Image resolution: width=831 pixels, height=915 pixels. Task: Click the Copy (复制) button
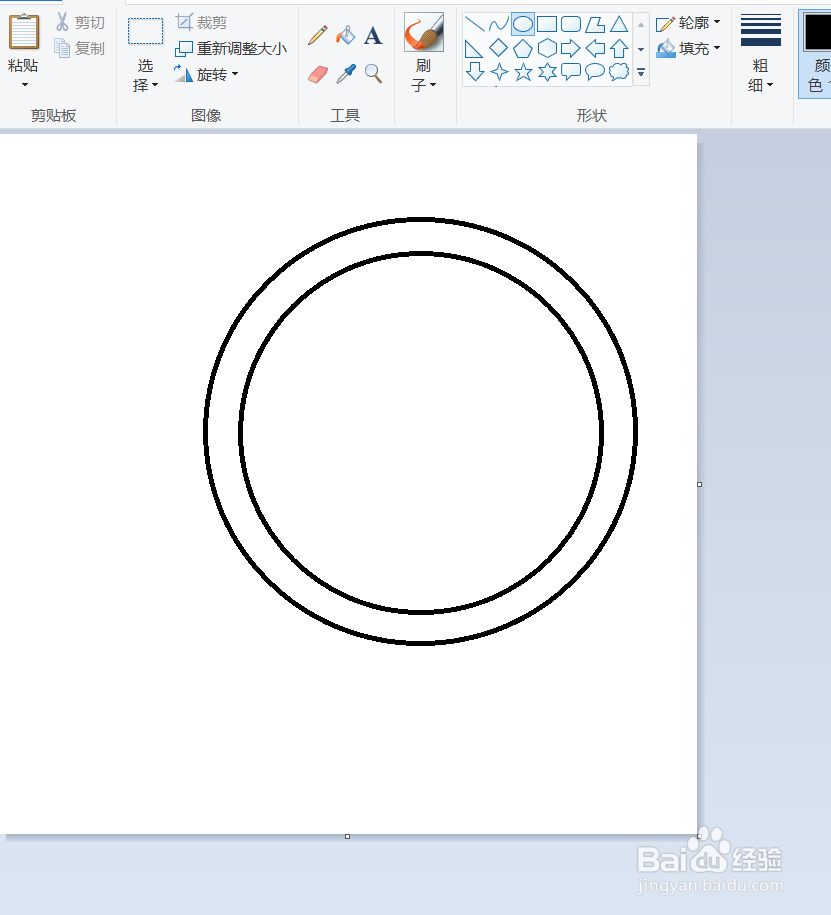click(x=80, y=48)
